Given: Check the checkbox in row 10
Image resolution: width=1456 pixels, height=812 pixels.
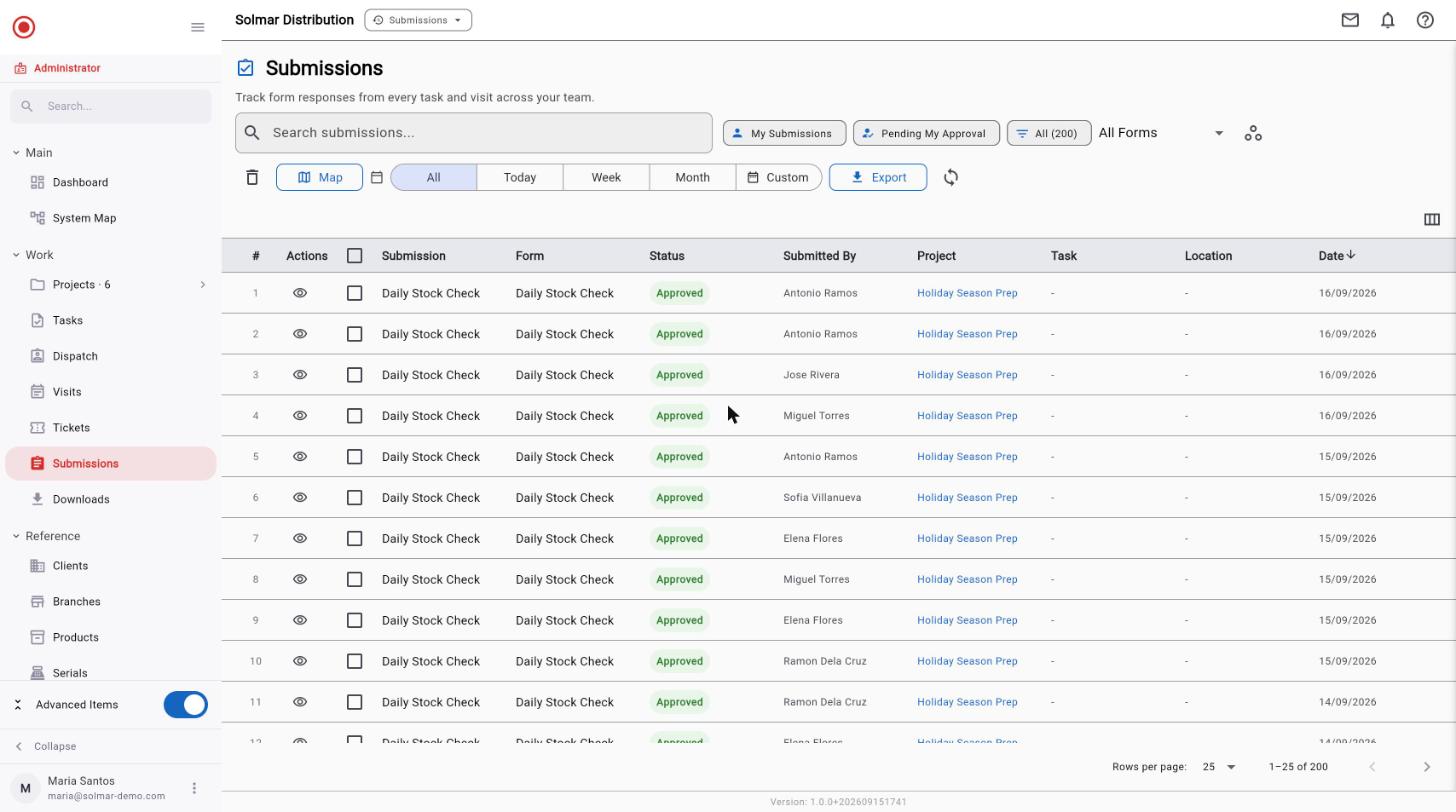Looking at the screenshot, I should [x=354, y=661].
